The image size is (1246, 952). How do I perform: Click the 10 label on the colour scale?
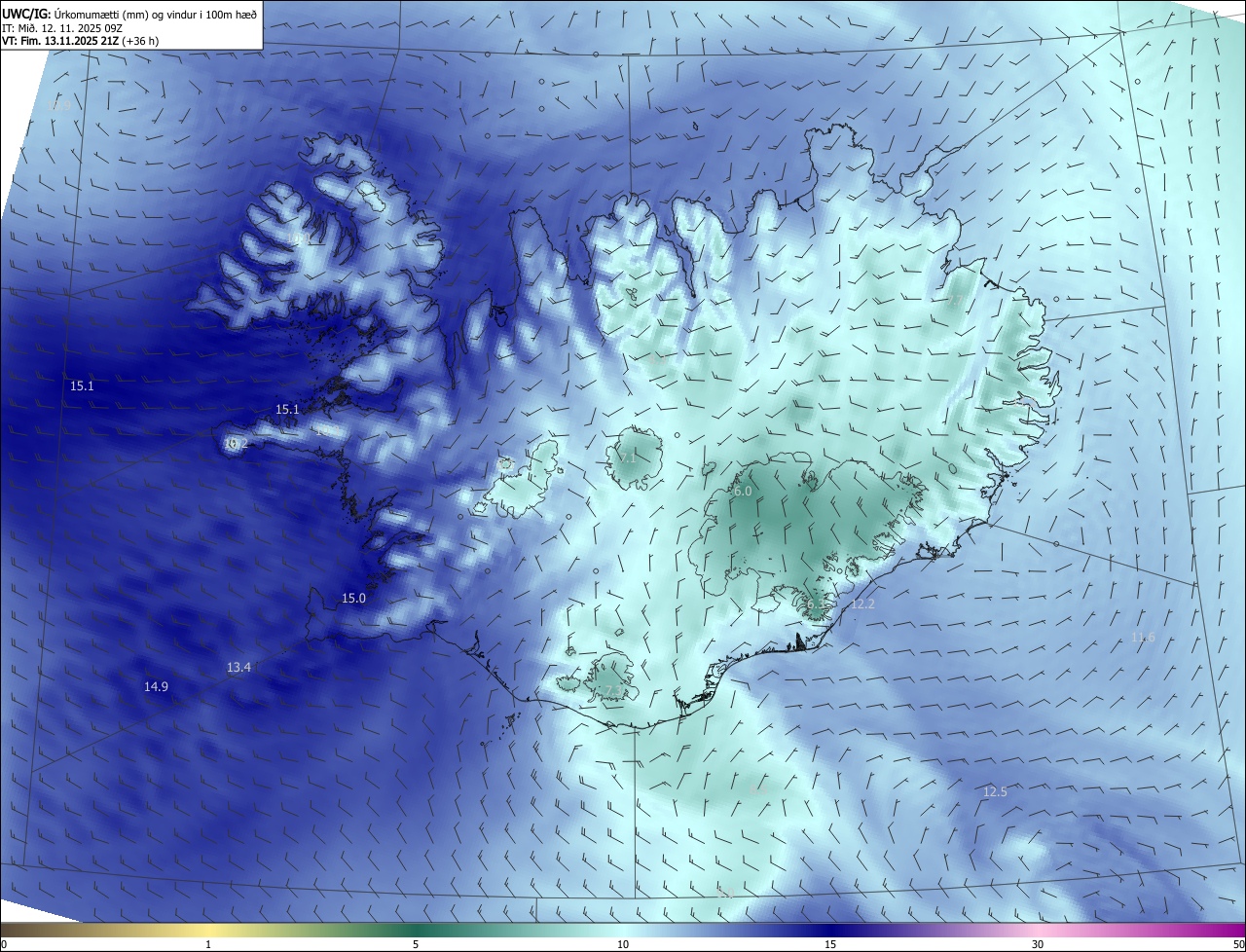(x=623, y=944)
